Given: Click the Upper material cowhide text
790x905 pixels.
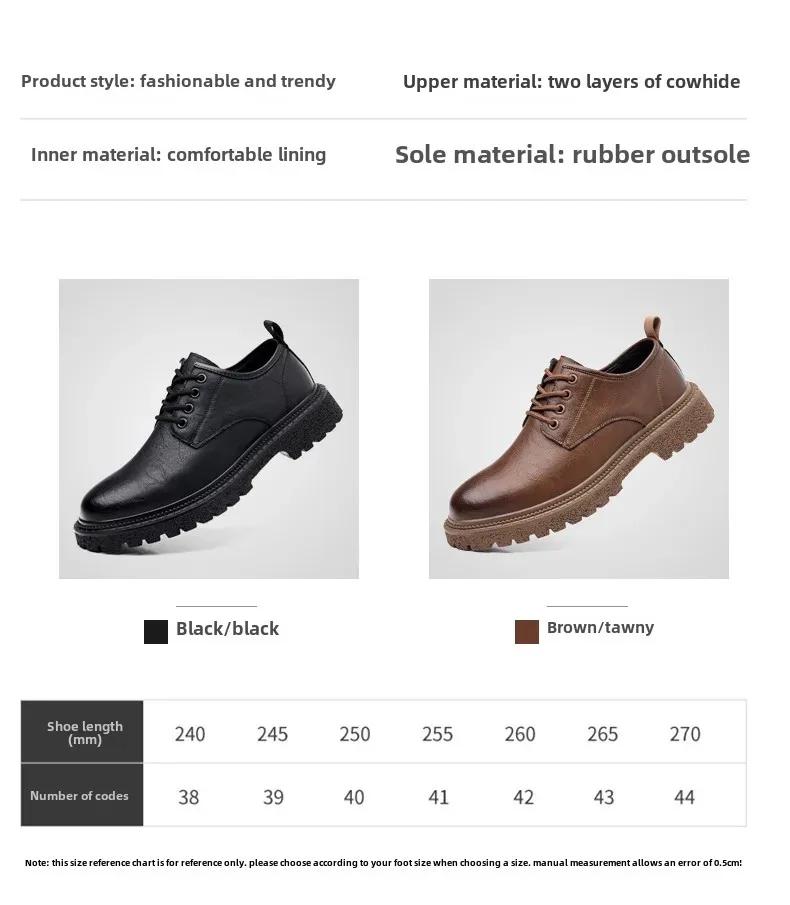Looking at the screenshot, I should click(x=571, y=81).
